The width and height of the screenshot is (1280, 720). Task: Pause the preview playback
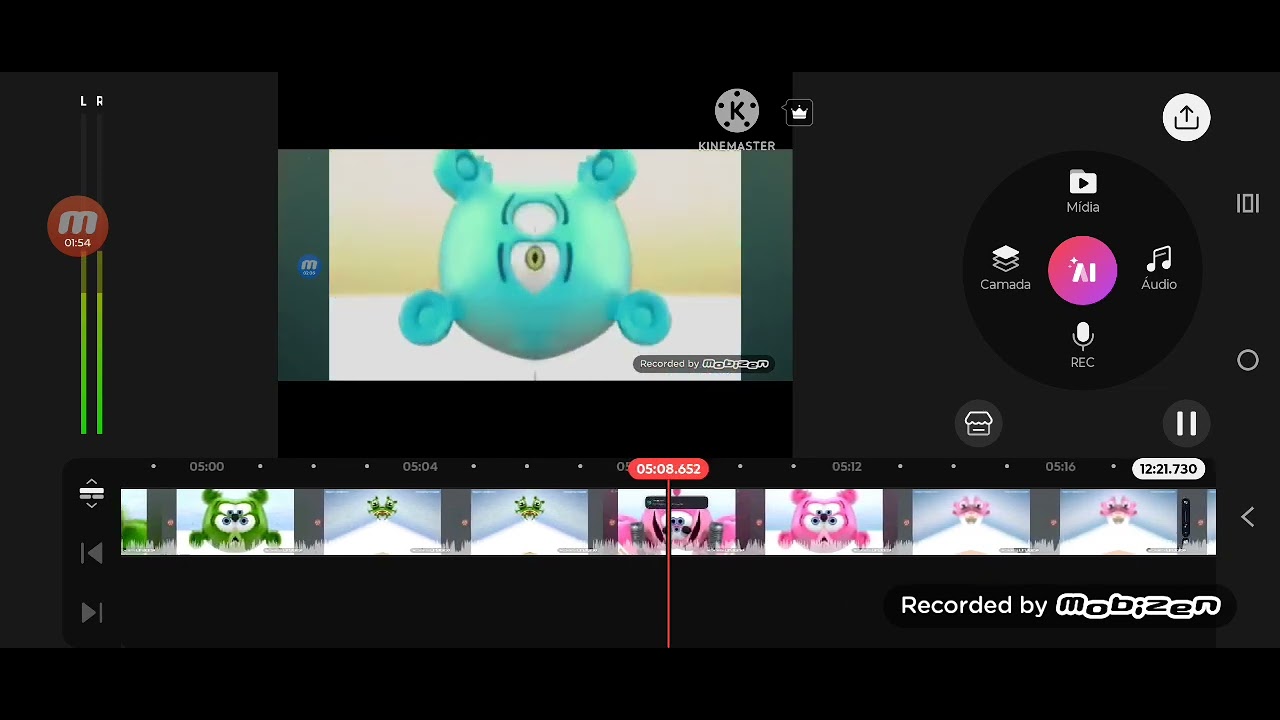(x=1186, y=423)
